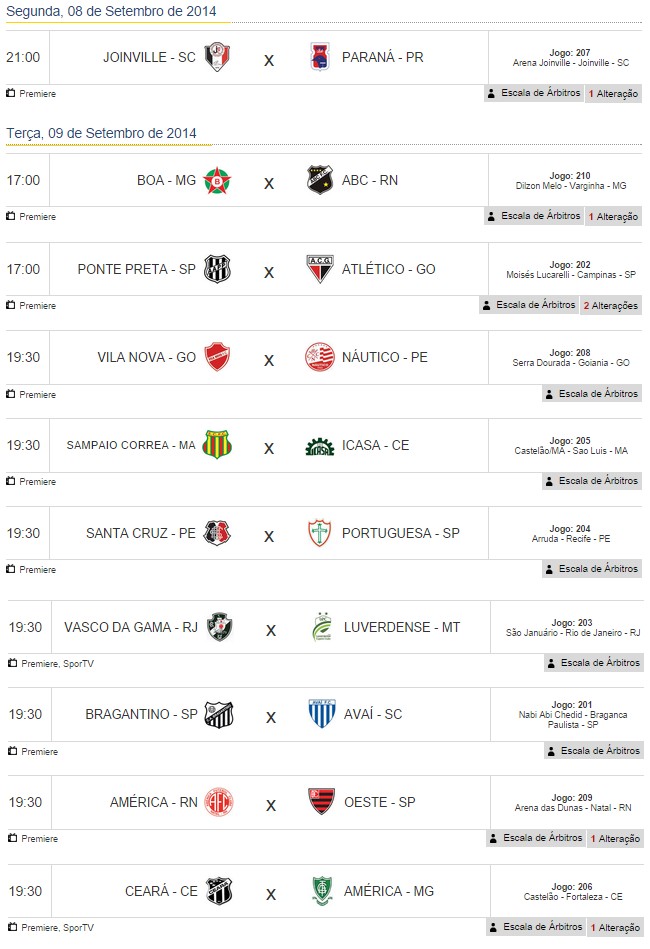Click the PORTUGUESA - SP team name
This screenshot has width=650, height=949.
[x=400, y=533]
